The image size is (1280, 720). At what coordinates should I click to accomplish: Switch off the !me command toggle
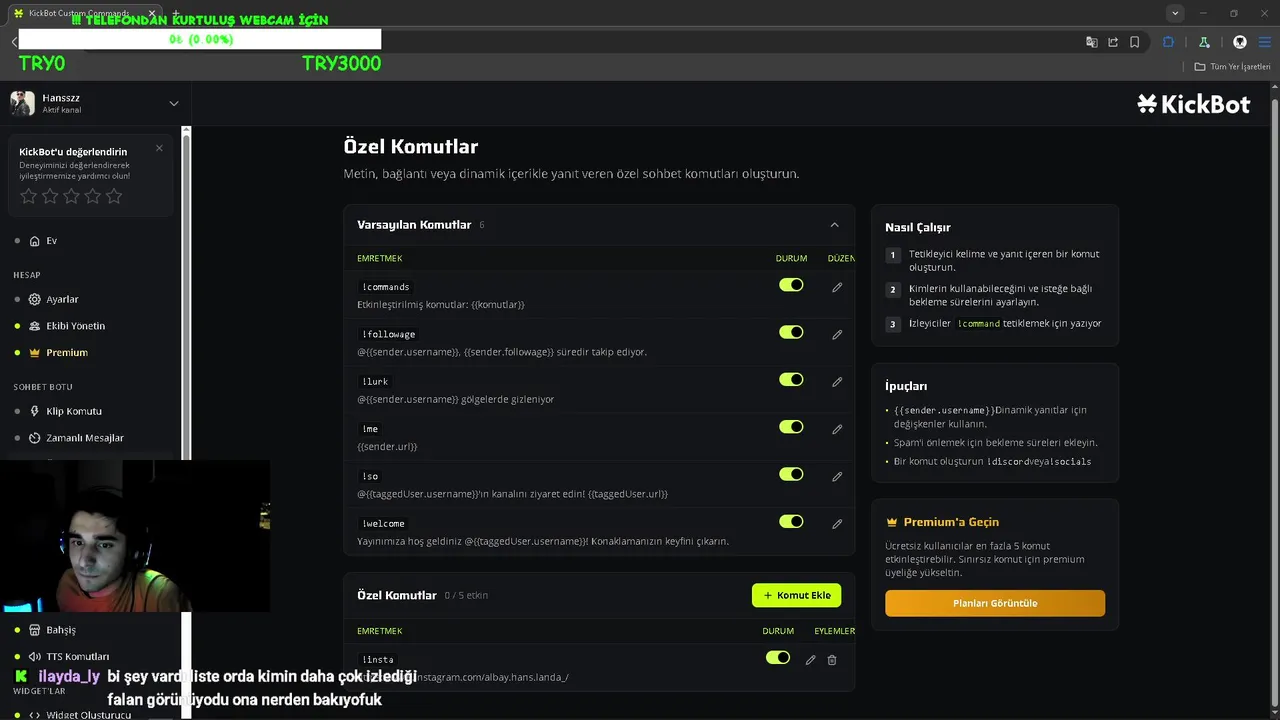[791, 427]
